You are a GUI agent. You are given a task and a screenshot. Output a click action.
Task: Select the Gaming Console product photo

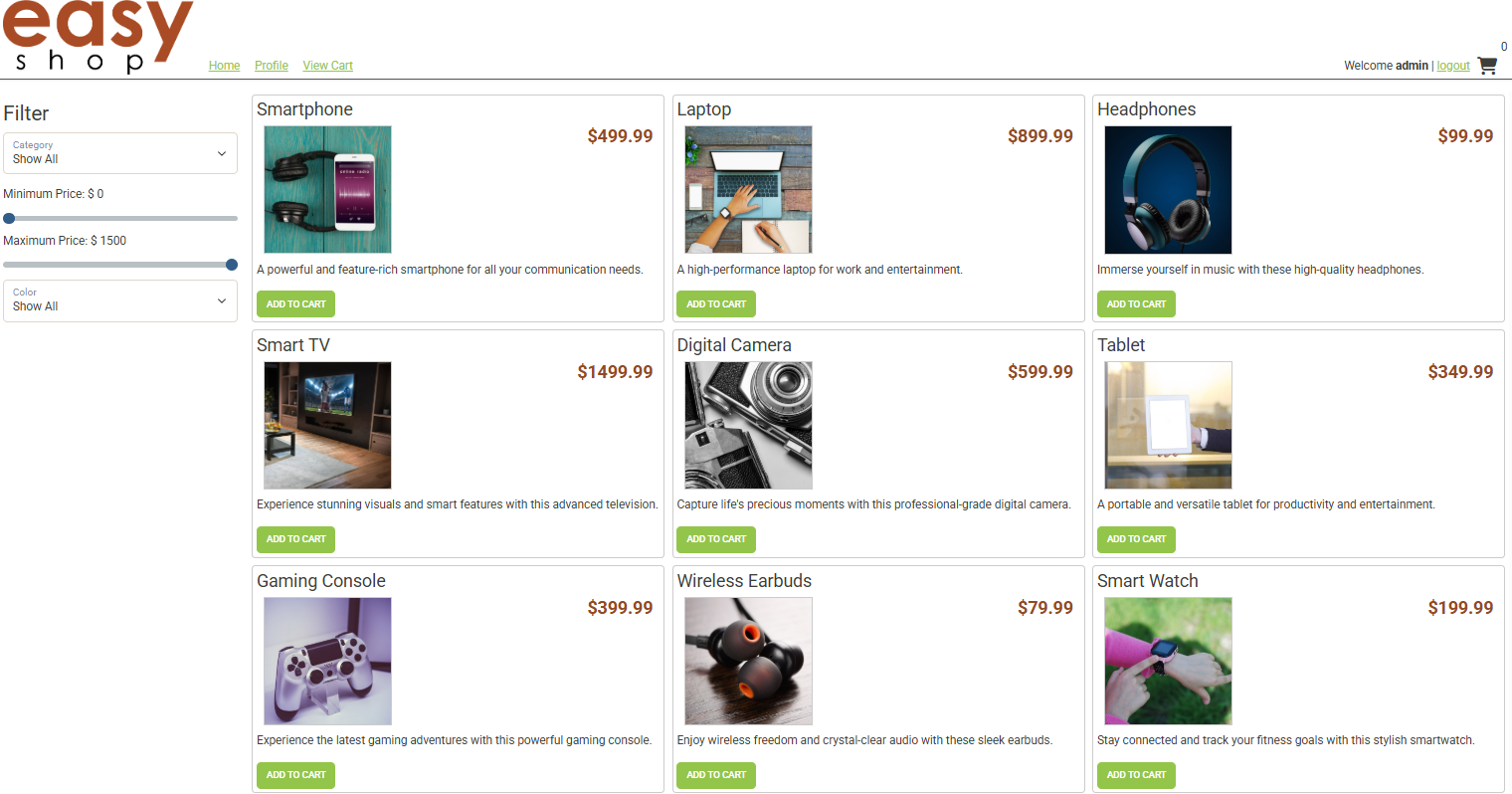pos(328,661)
